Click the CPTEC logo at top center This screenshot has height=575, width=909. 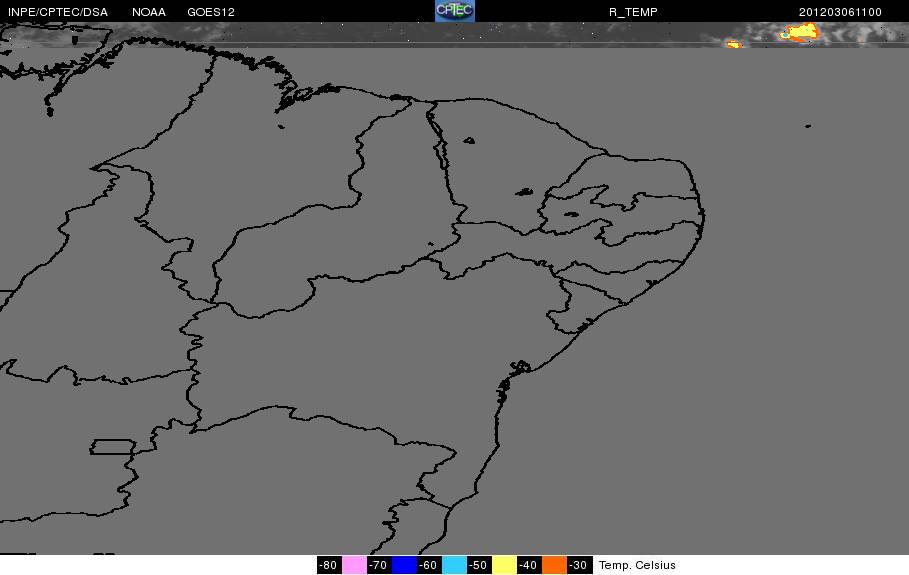(455, 11)
